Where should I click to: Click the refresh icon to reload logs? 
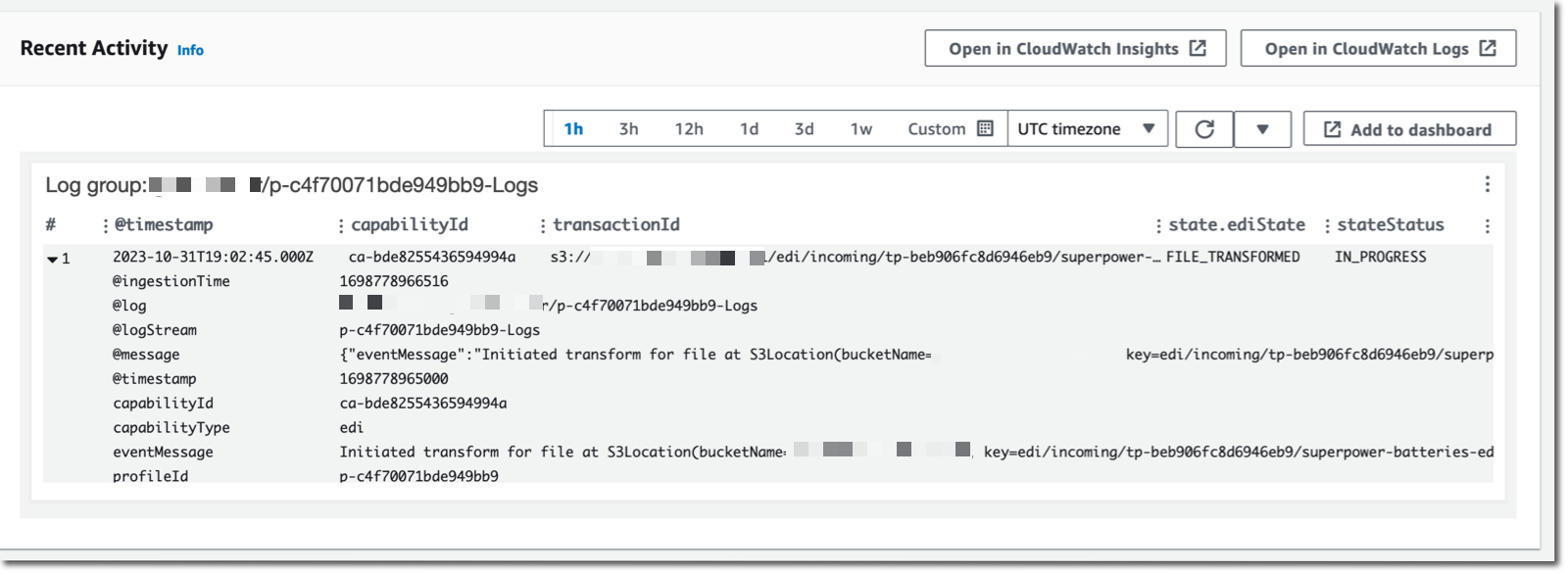coord(1205,127)
